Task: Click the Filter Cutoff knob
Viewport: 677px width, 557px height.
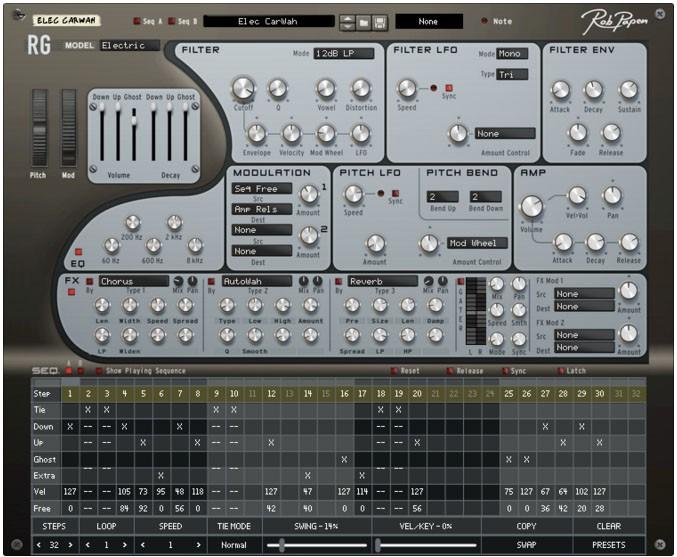Action: coord(243,88)
